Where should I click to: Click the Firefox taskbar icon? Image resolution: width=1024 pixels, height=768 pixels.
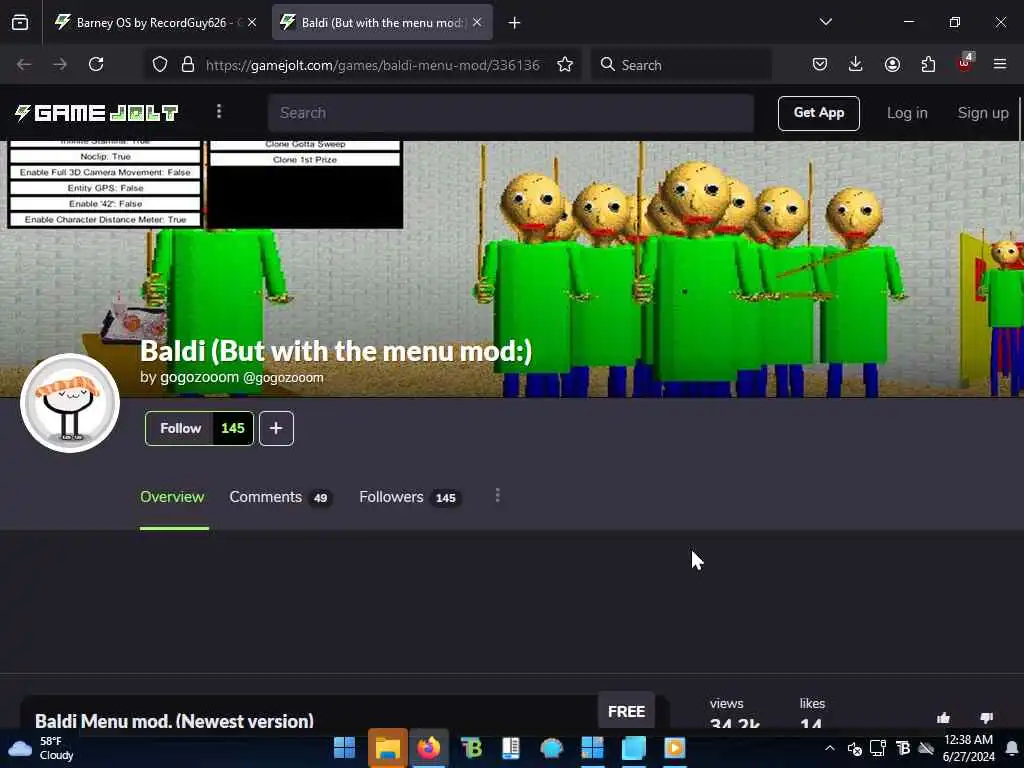[429, 748]
